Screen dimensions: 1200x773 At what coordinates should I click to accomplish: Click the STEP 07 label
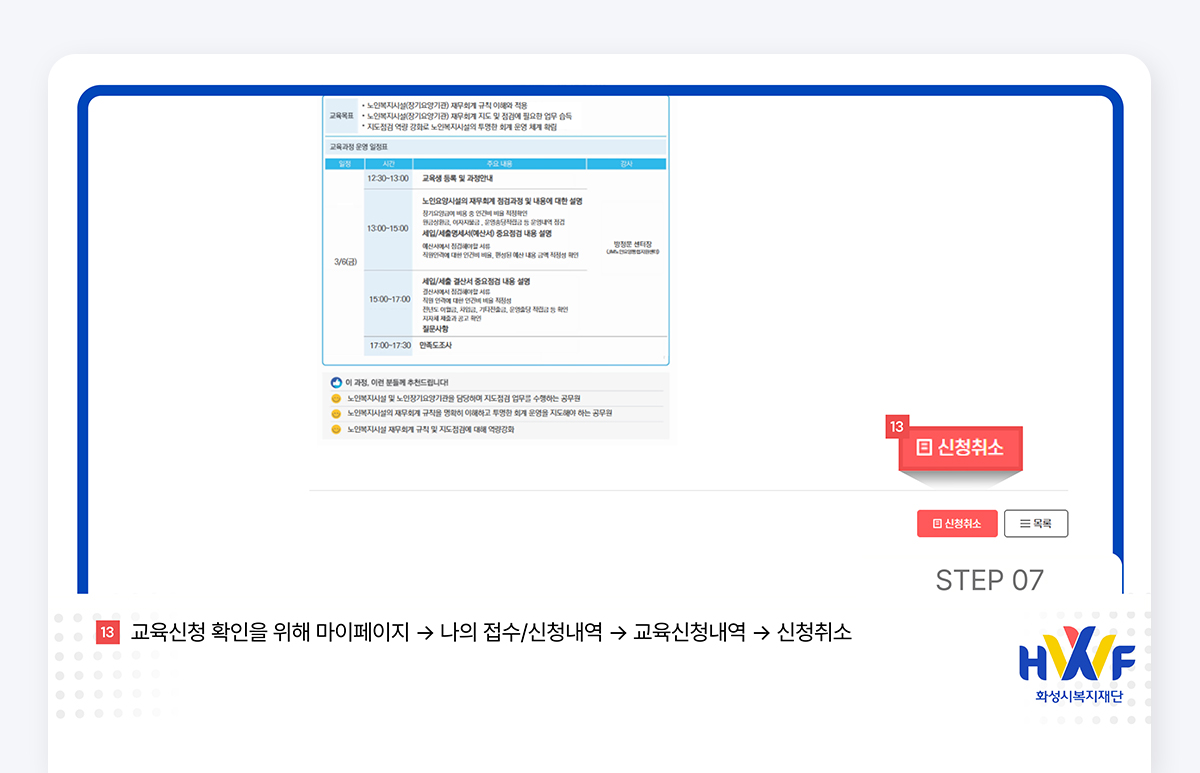(x=991, y=580)
